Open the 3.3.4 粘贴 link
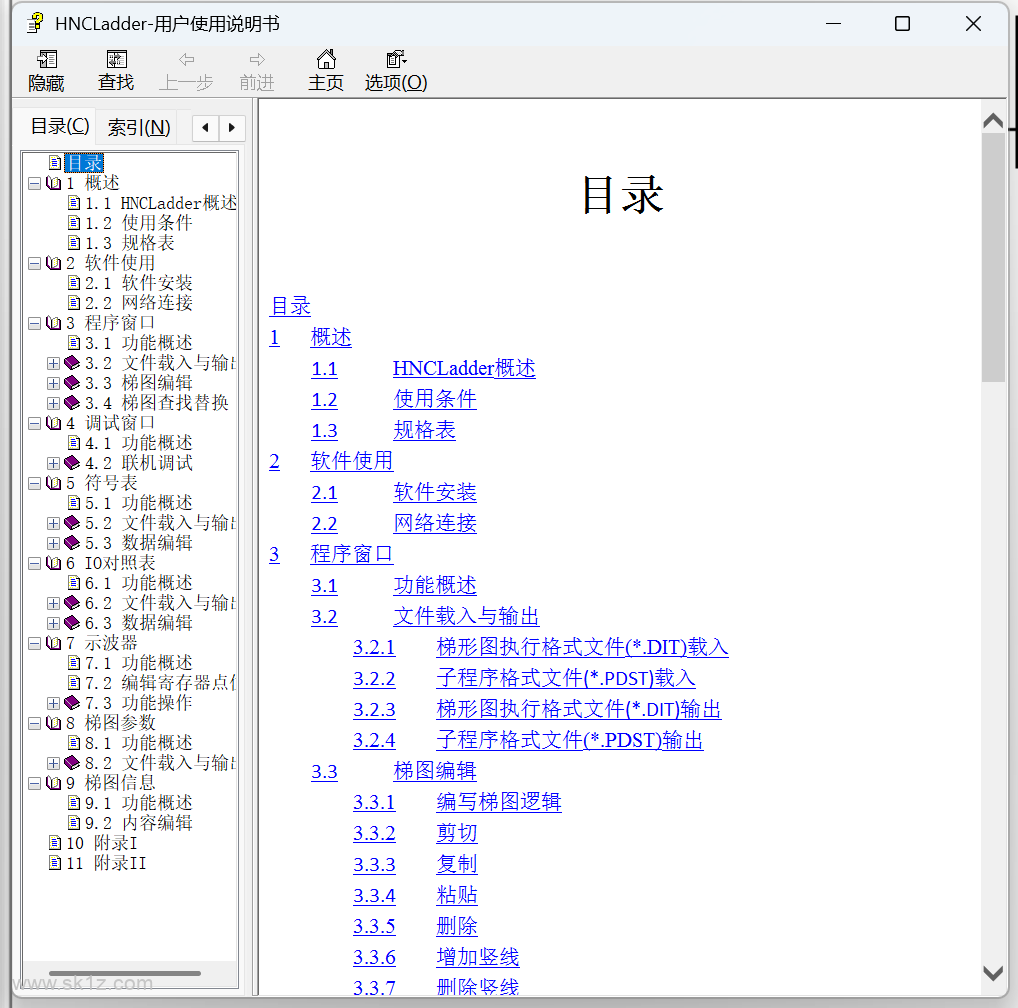 coord(457,895)
